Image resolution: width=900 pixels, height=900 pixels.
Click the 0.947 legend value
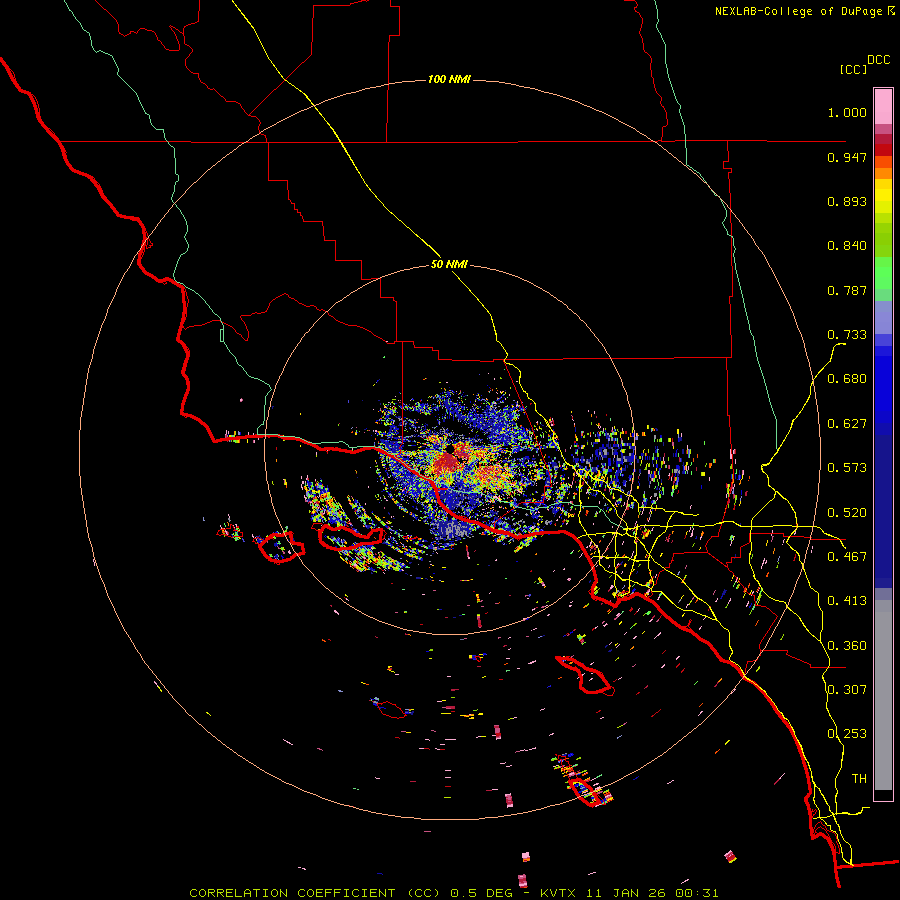(847, 157)
